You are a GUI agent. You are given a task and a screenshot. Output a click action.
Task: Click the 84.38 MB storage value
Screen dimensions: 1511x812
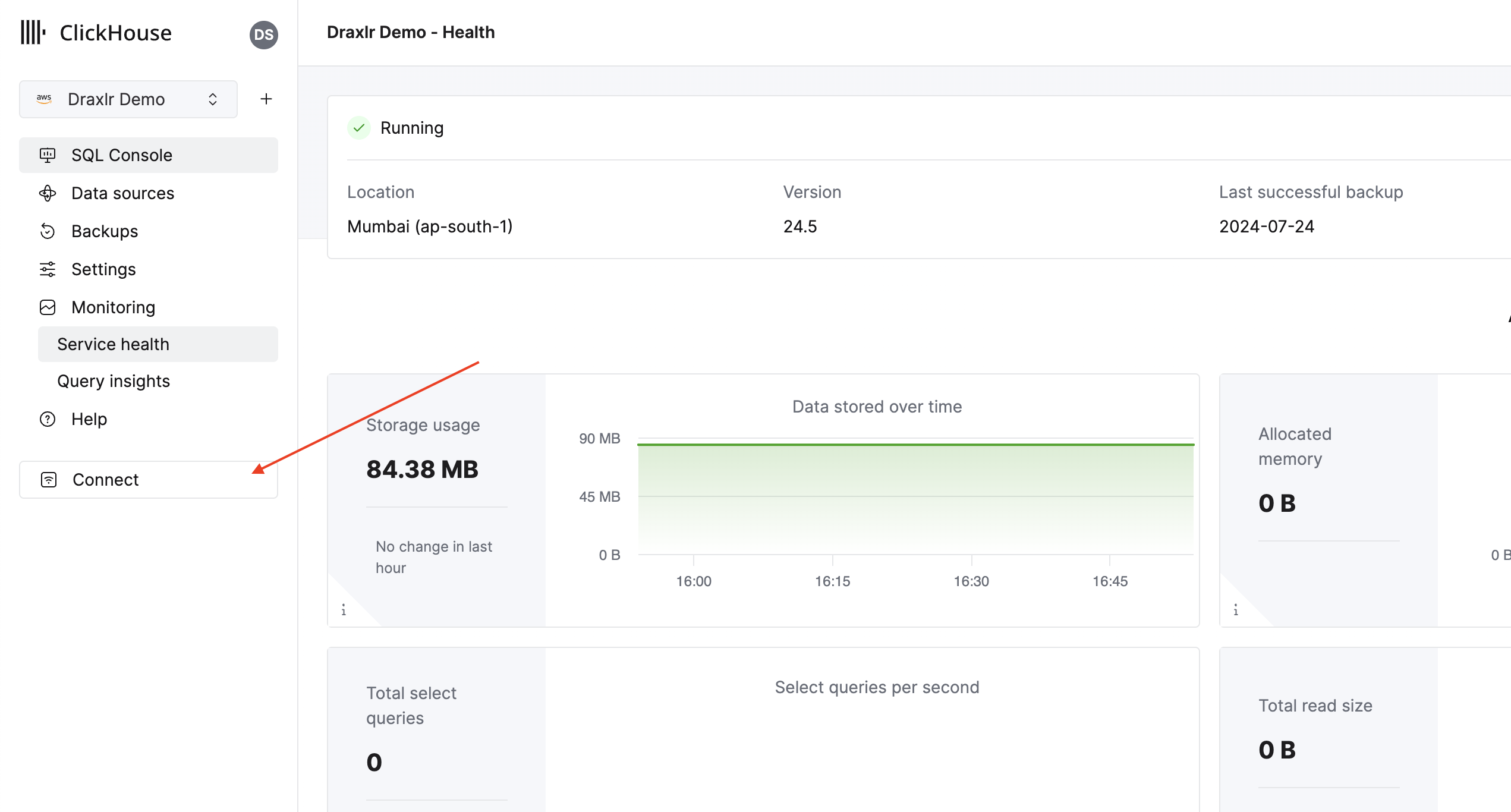point(422,469)
